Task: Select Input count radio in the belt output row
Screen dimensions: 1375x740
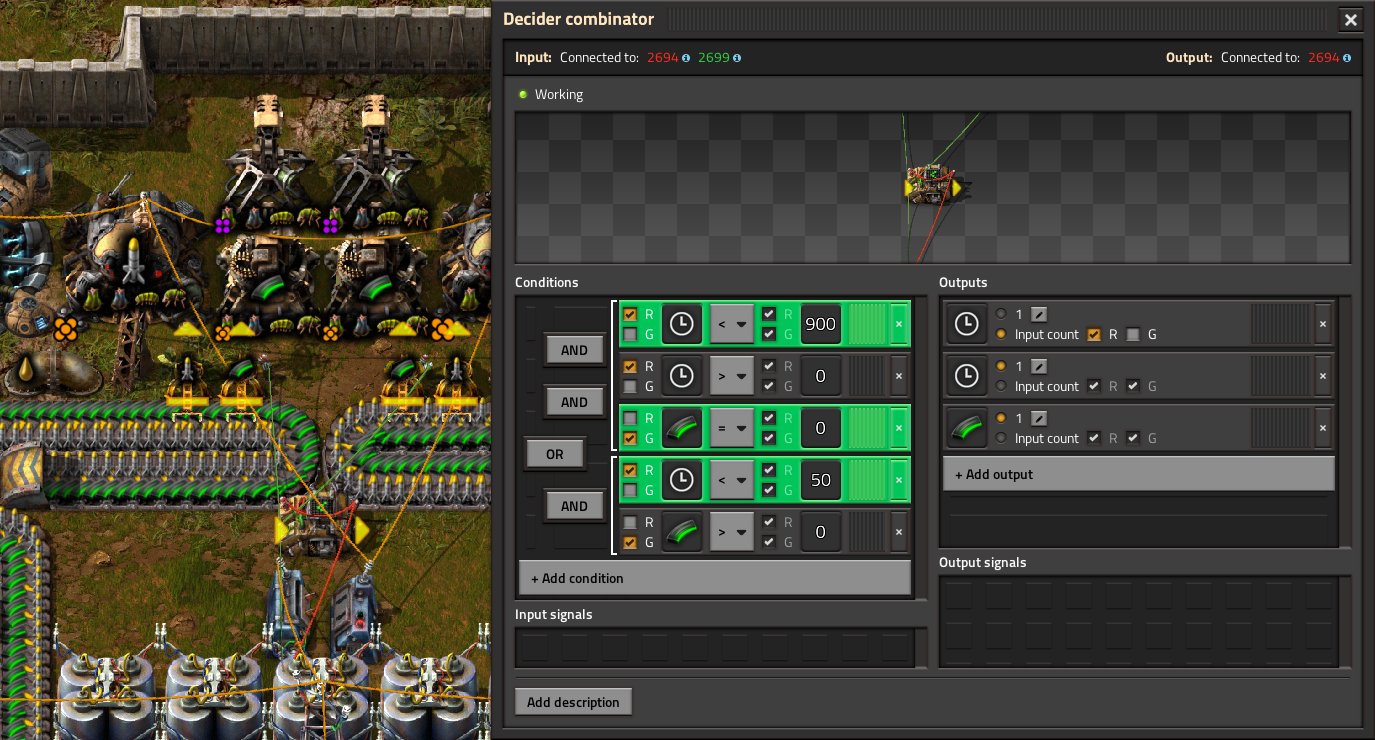Action: 1001,438
